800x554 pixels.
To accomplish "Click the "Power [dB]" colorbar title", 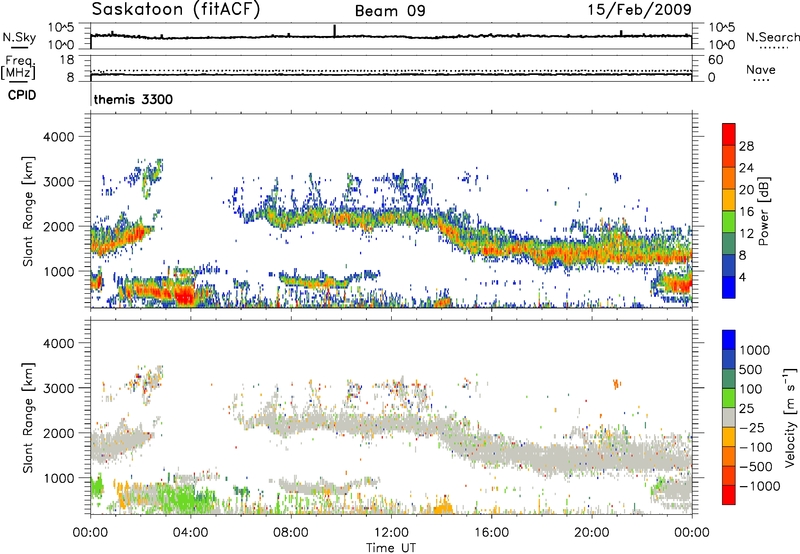I will point(764,211).
